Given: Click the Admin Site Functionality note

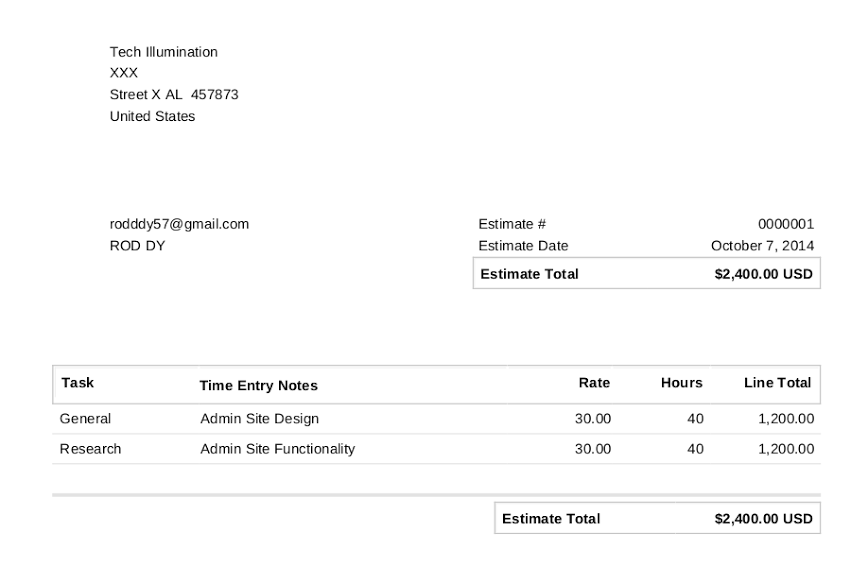Looking at the screenshot, I should pyautogui.click(x=277, y=449).
